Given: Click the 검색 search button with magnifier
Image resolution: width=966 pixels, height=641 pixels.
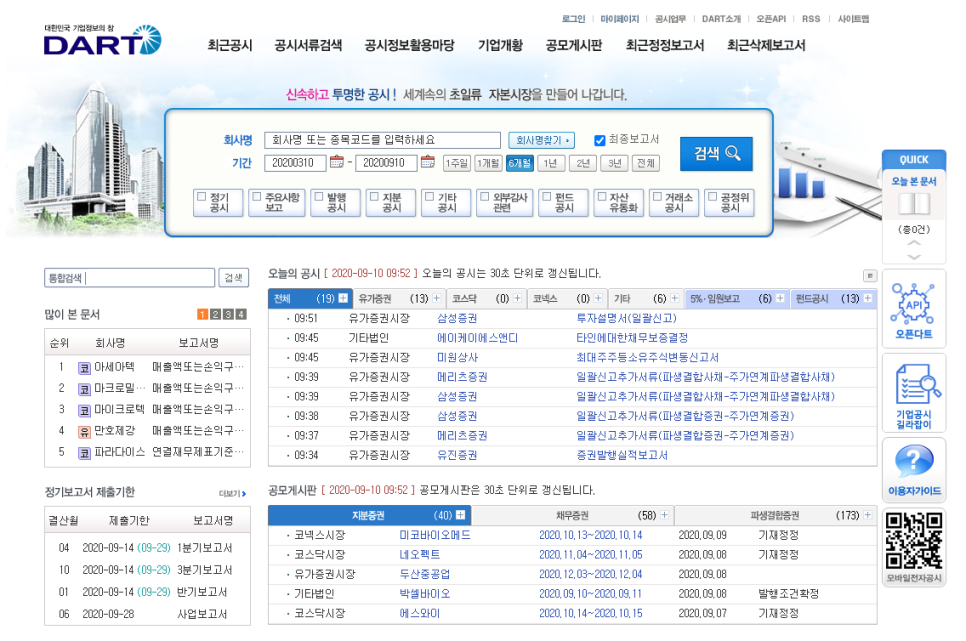Looking at the screenshot, I should point(716,153).
